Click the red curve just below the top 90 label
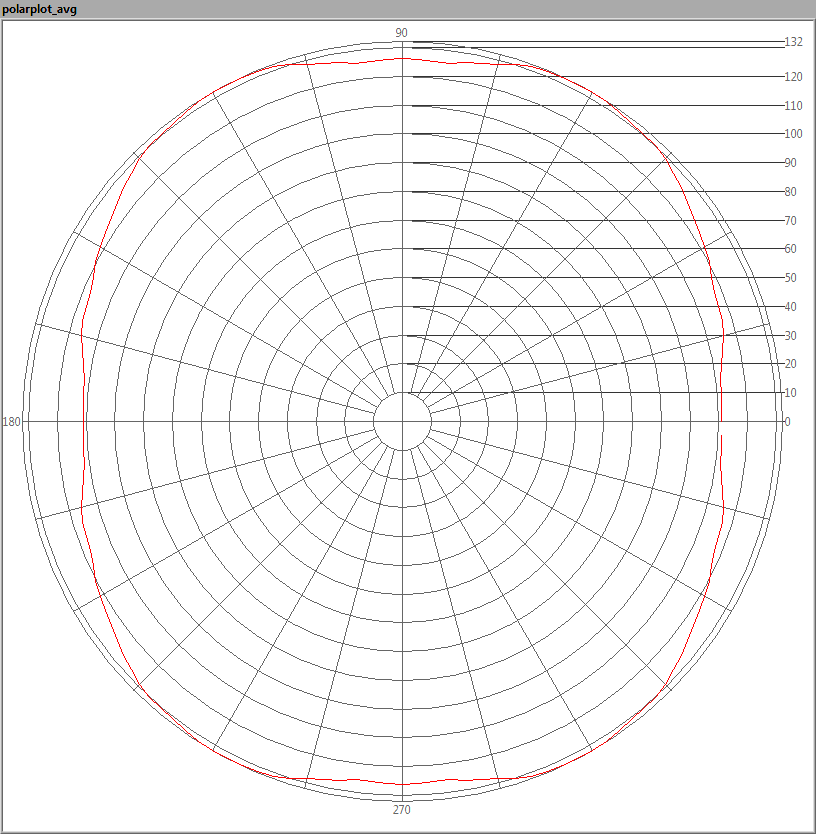 (x=402, y=59)
